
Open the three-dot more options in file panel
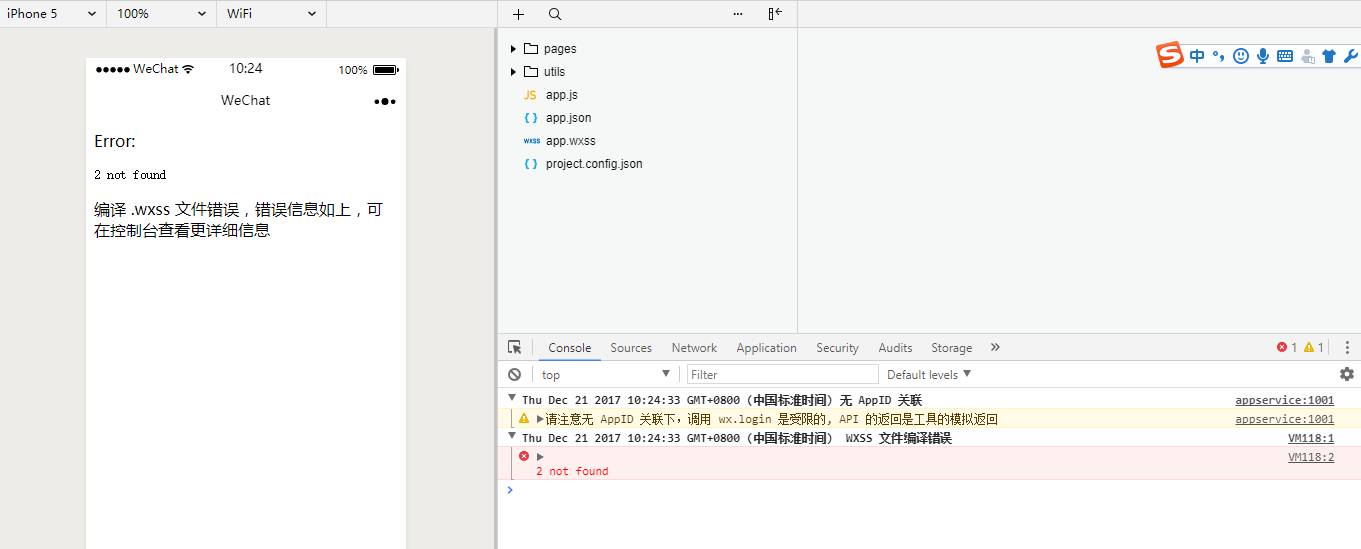coord(738,14)
